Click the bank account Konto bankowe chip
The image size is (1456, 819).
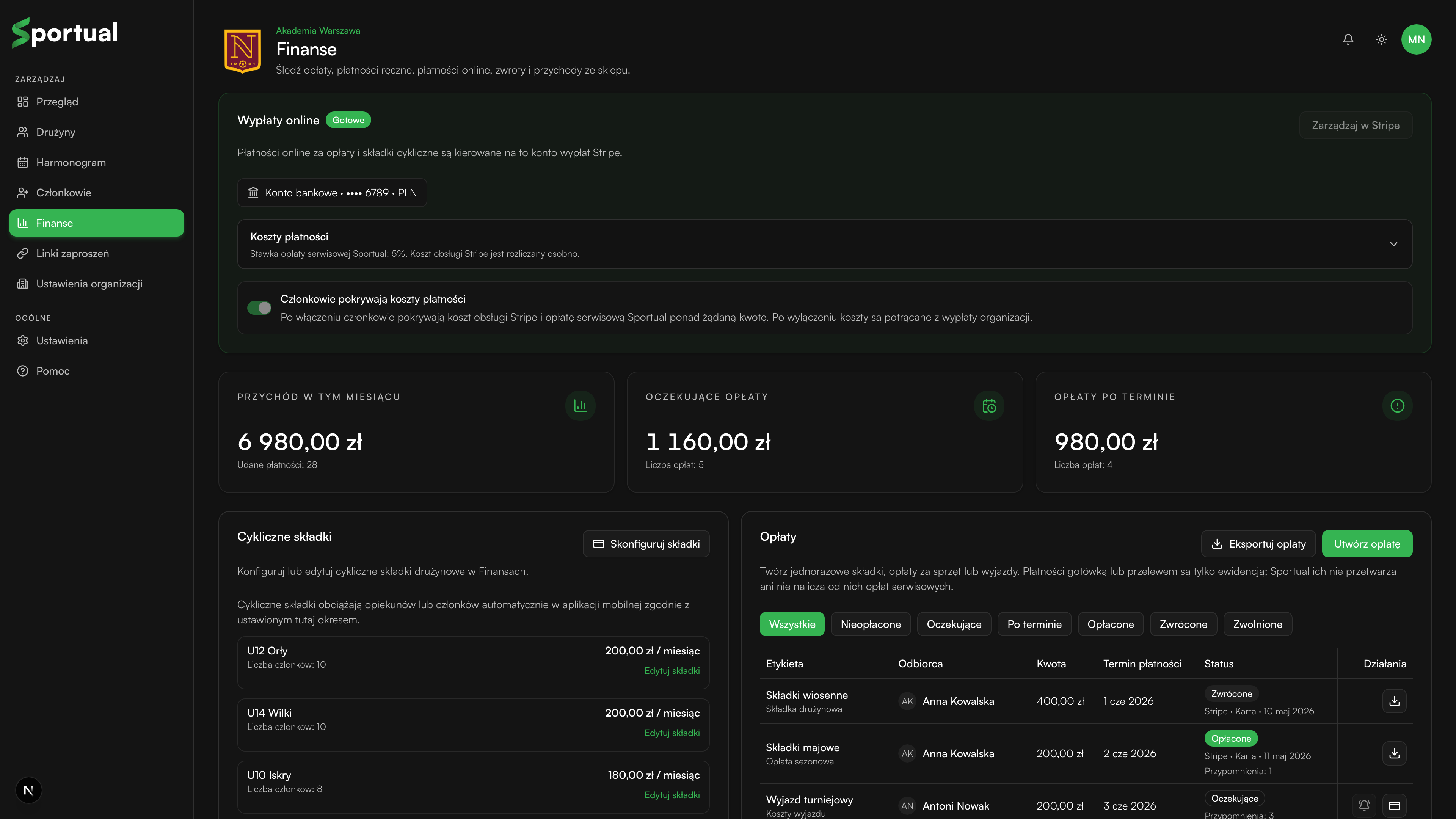[x=332, y=193]
